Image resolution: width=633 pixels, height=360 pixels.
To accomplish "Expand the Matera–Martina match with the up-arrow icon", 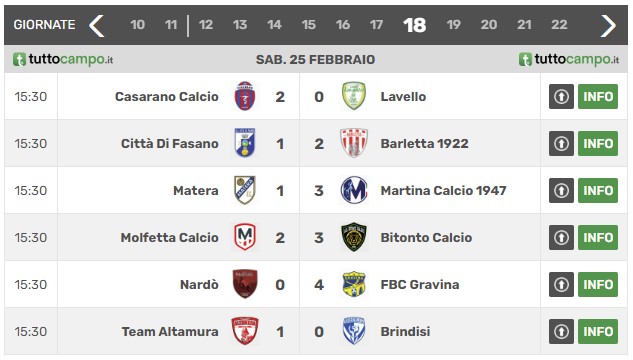I will coord(561,190).
